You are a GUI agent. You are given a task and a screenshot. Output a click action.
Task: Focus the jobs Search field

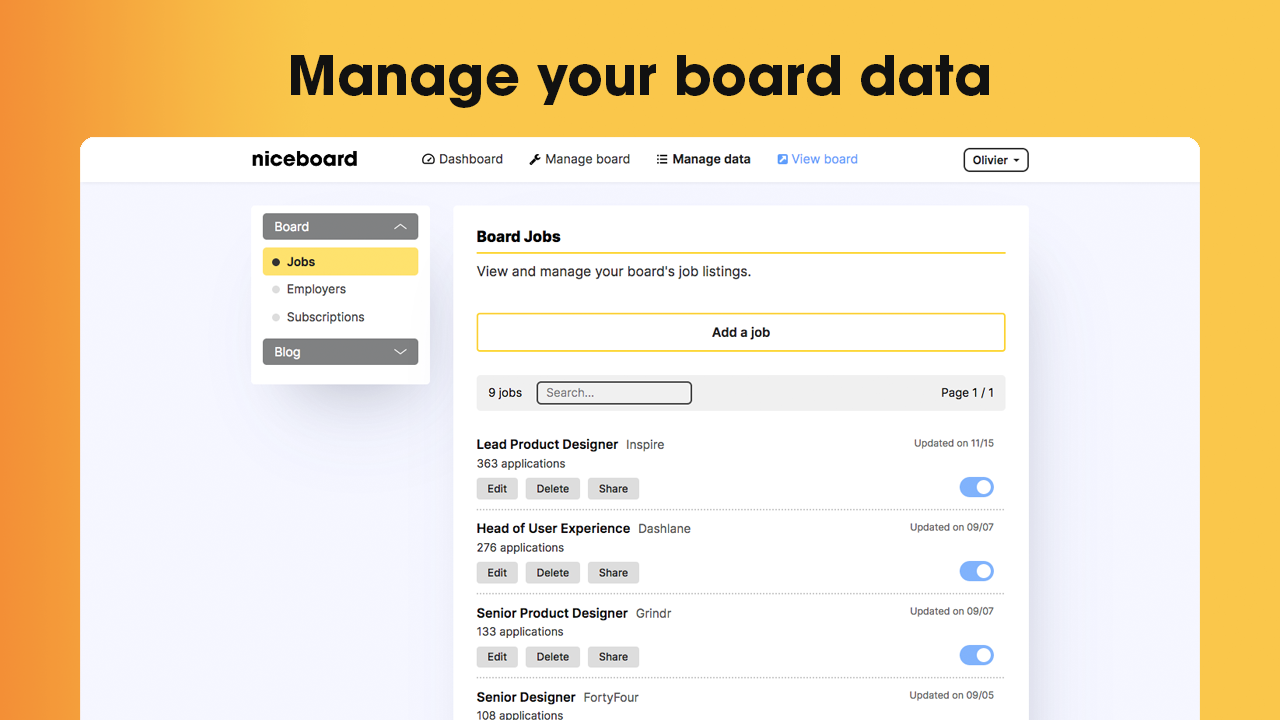(614, 393)
